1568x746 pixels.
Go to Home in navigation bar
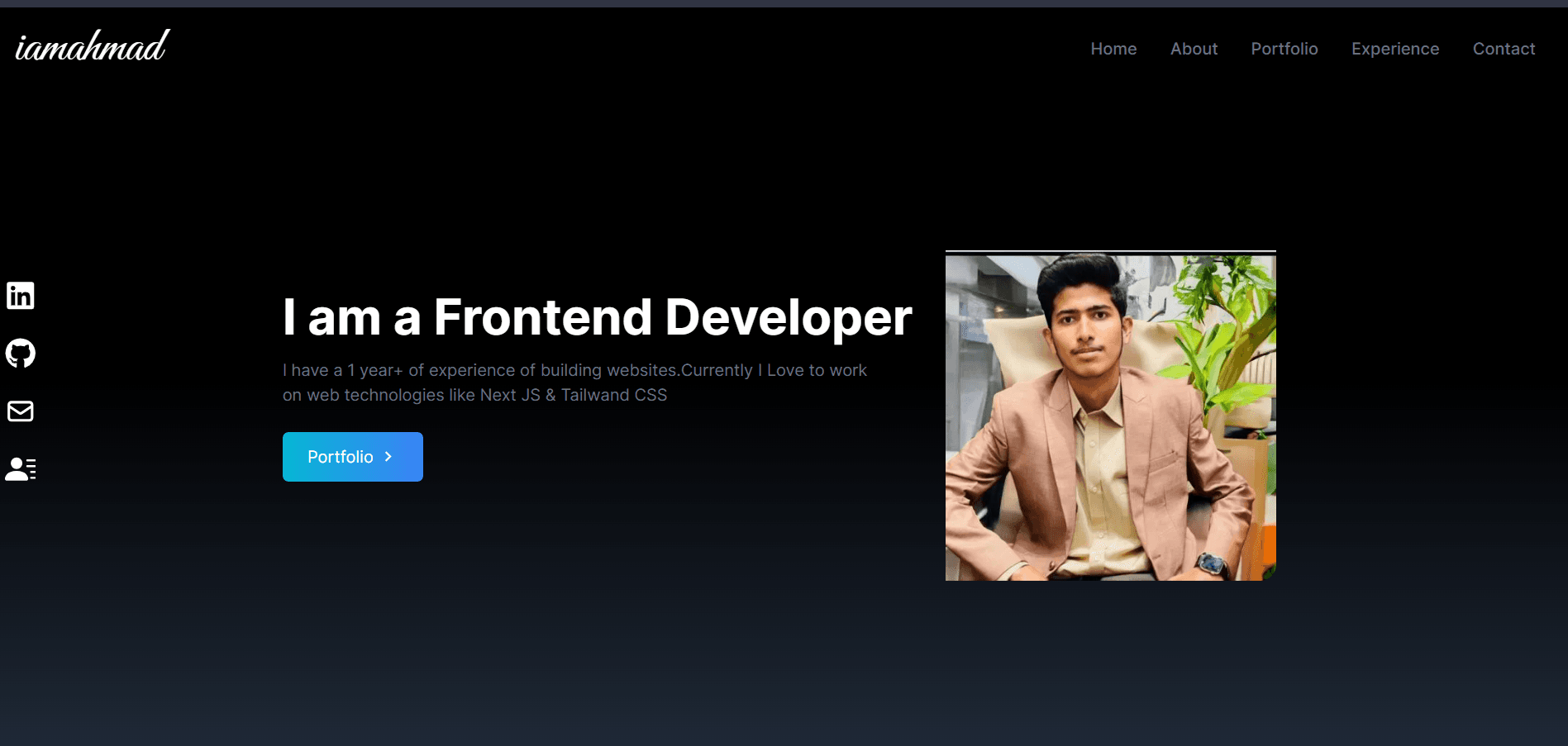point(1113,49)
